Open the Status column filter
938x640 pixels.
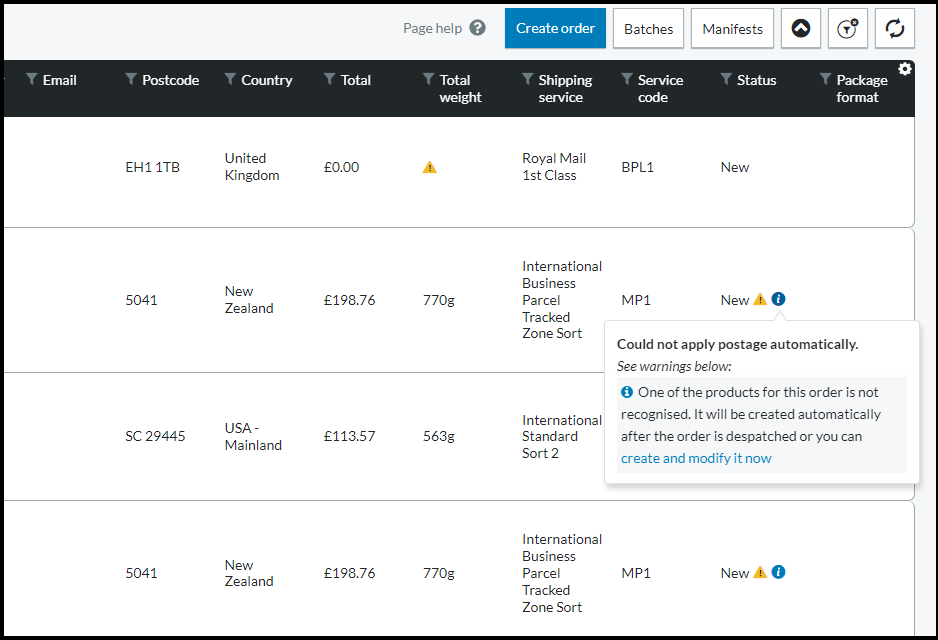pyautogui.click(x=726, y=80)
